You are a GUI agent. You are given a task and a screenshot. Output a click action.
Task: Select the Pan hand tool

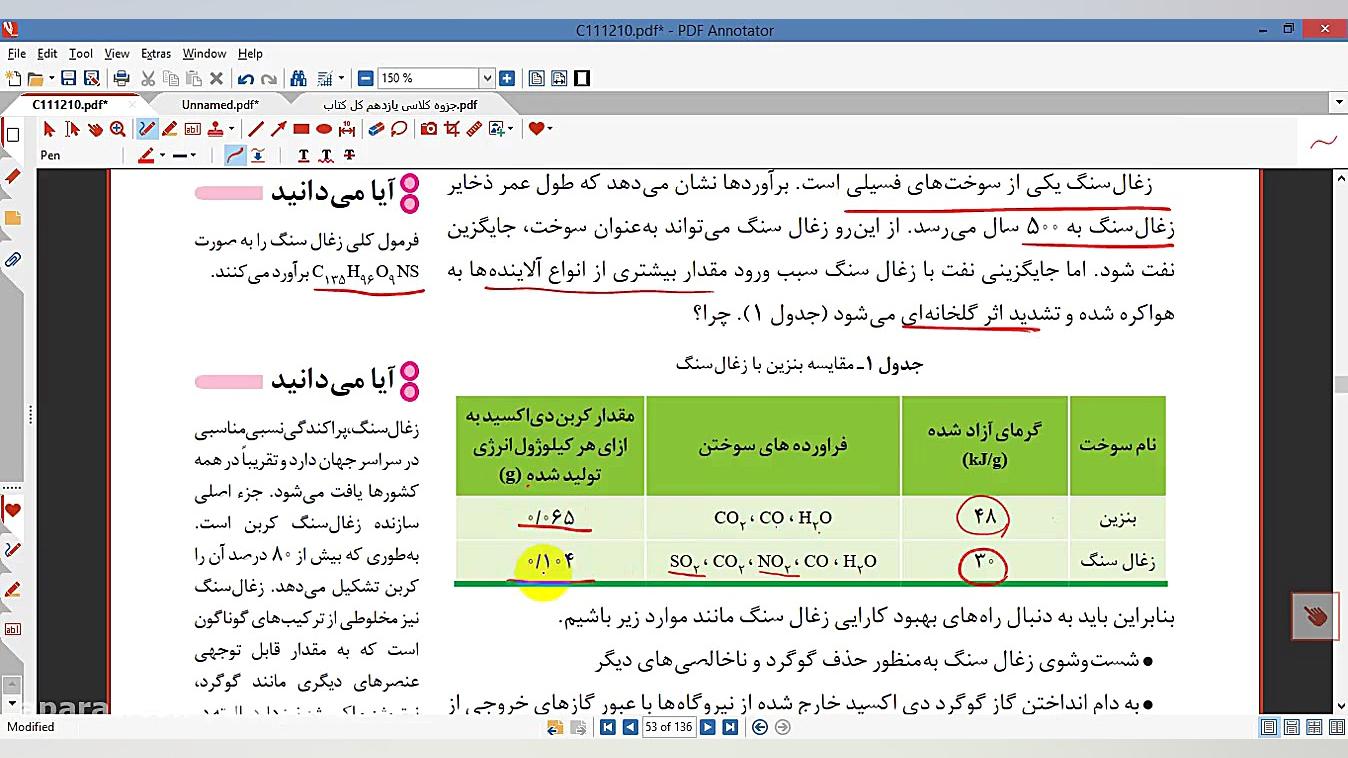[x=96, y=130]
